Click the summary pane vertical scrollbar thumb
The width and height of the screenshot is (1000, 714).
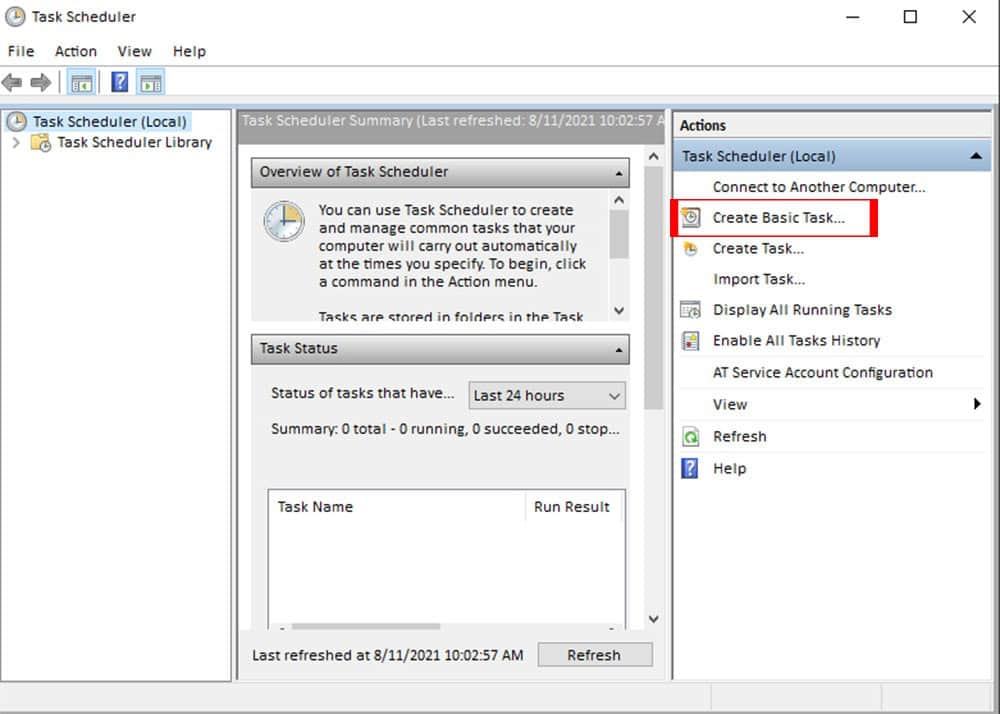(654, 288)
